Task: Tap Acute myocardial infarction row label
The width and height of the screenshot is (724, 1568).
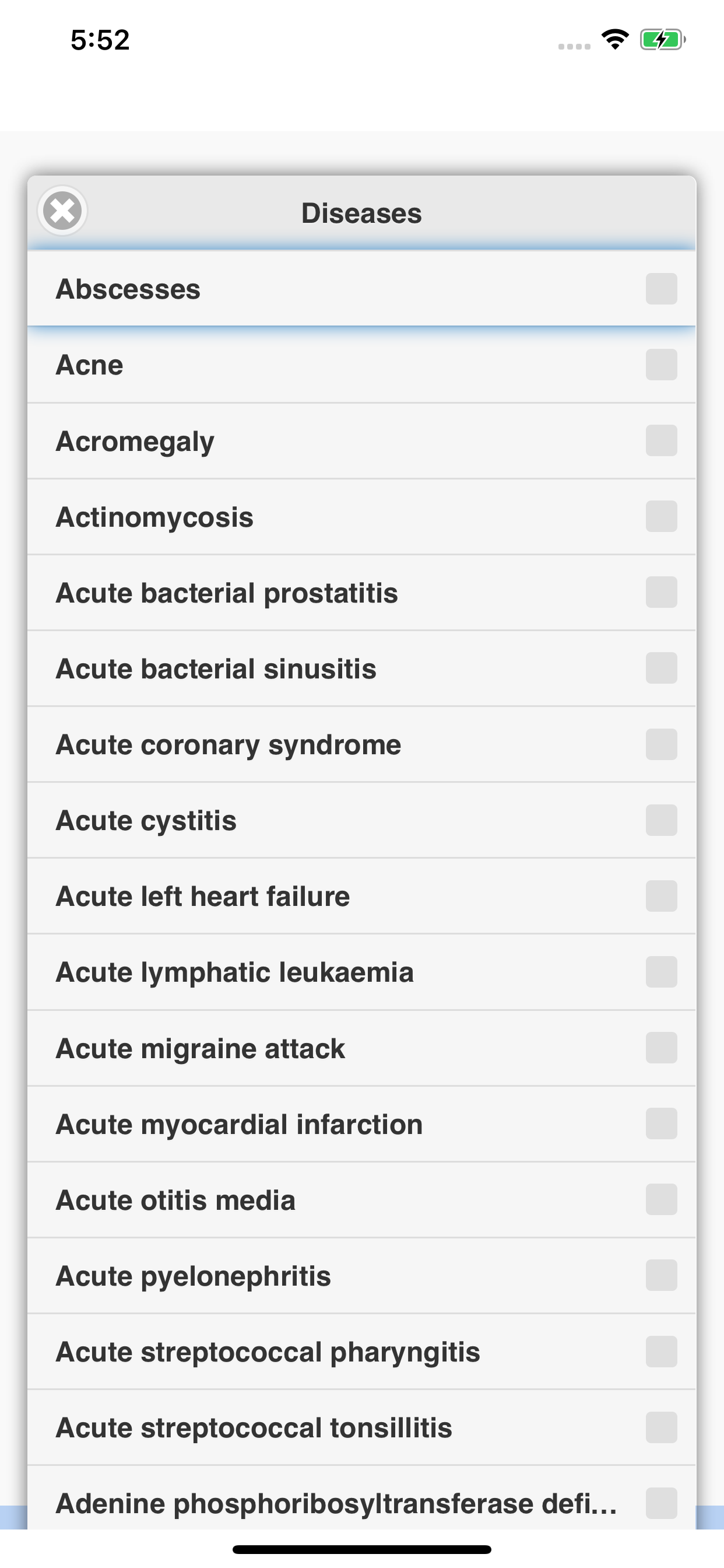Action: (239, 1123)
